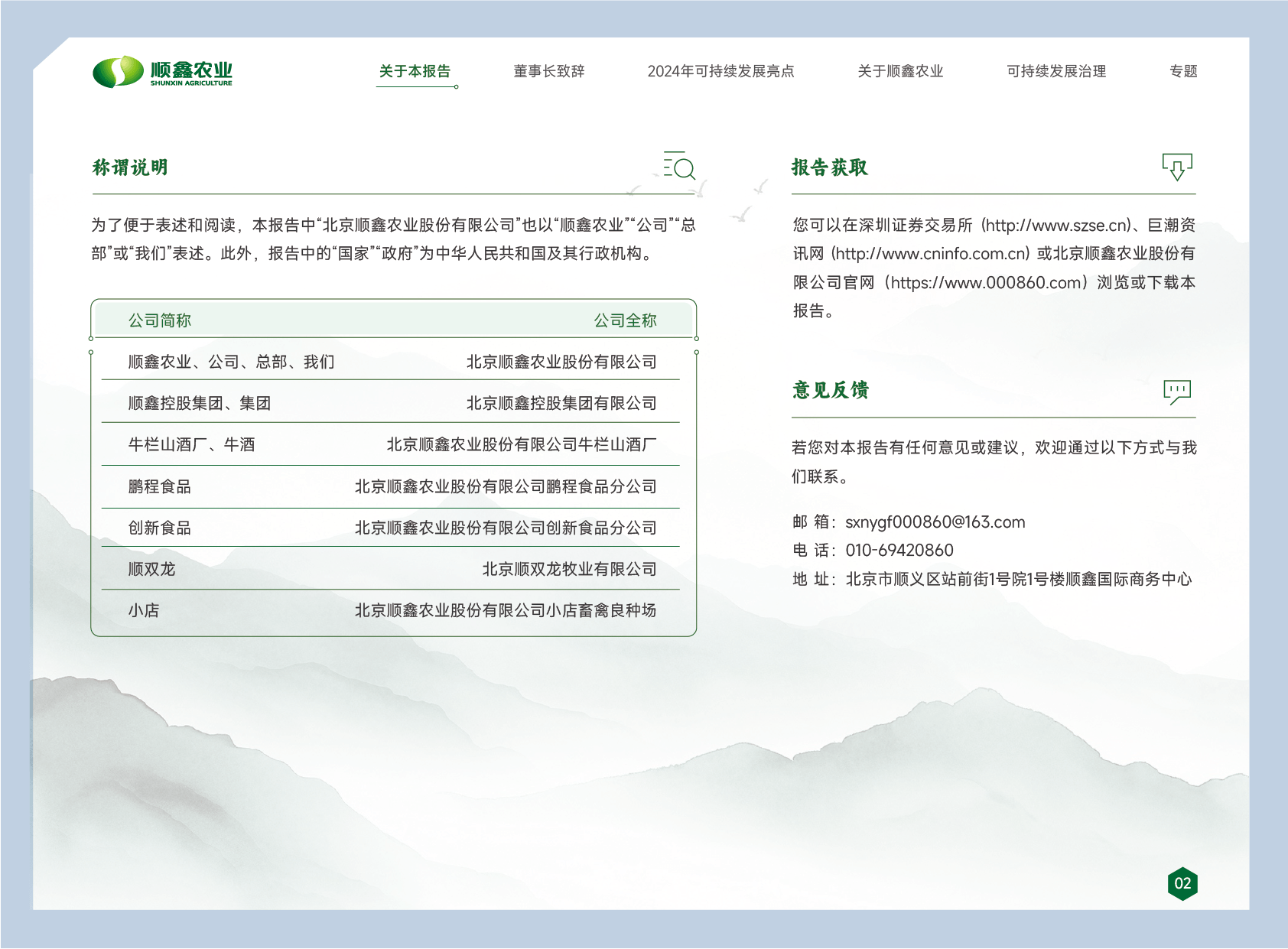1288x949 pixels.
Task: Go to the 关于顺鑫农业 tab
Action: click(900, 71)
